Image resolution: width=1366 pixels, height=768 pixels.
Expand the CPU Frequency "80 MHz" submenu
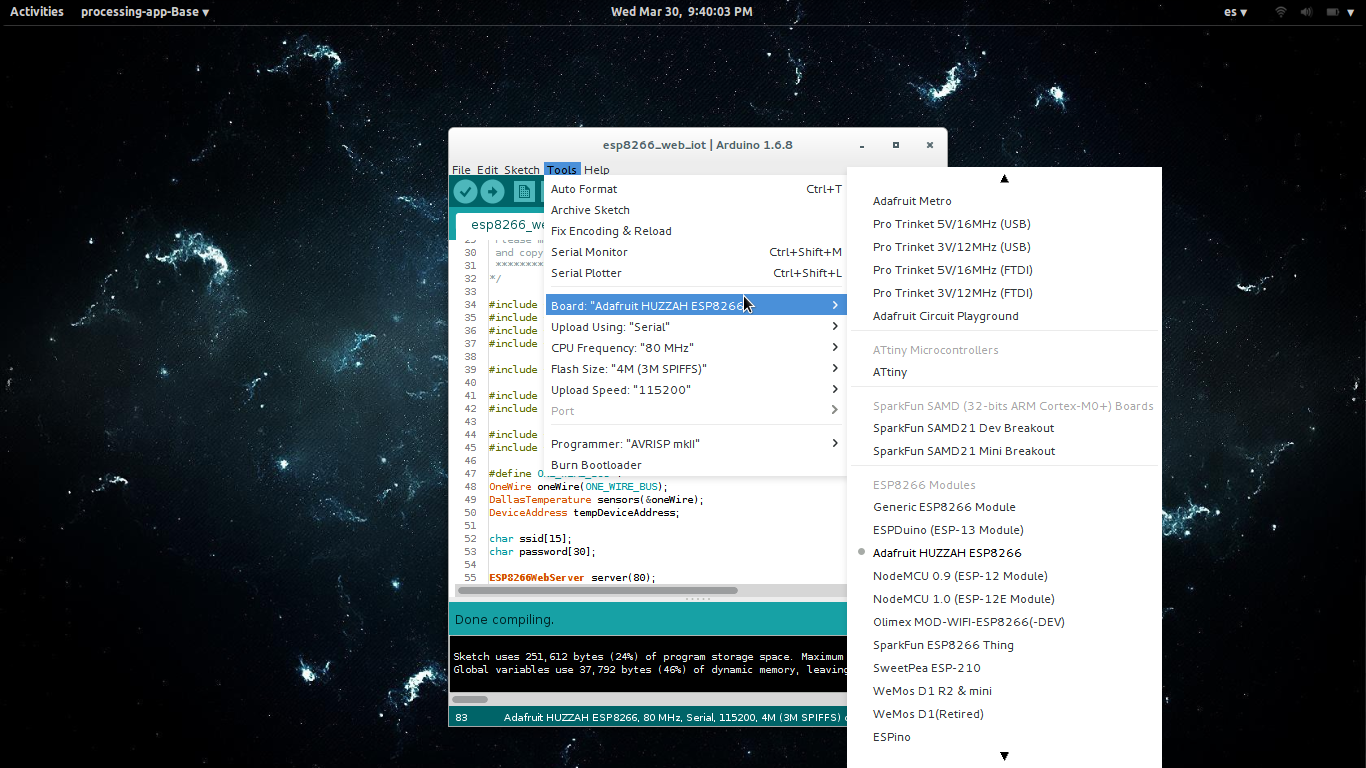pyautogui.click(x=695, y=348)
